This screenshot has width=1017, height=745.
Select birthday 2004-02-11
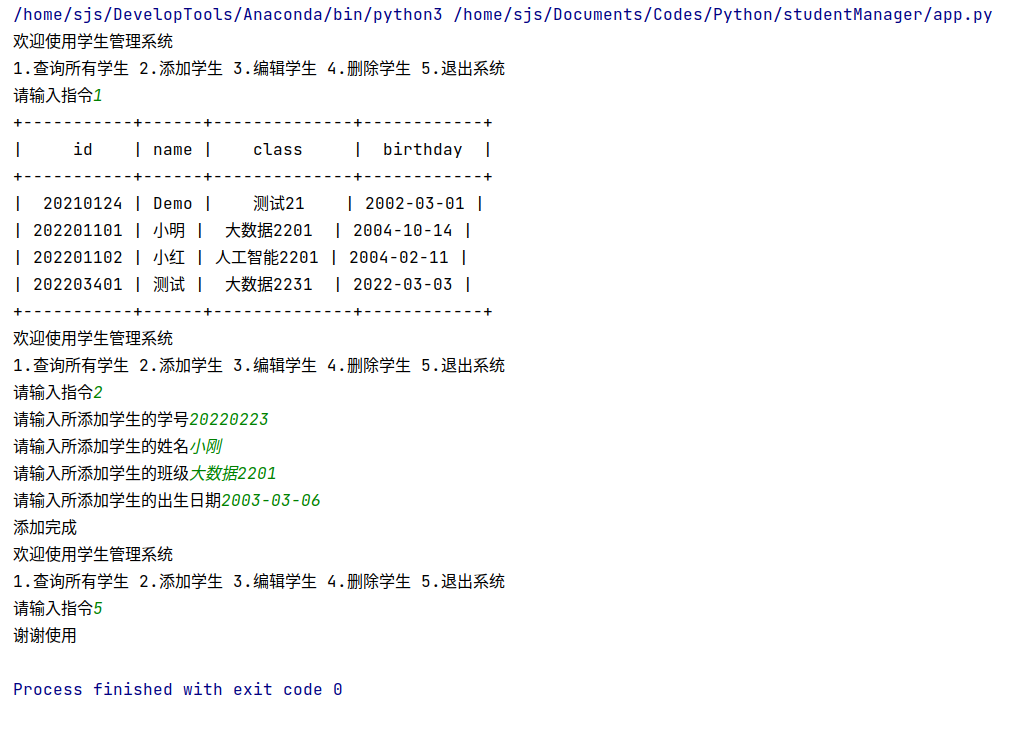pos(398,257)
